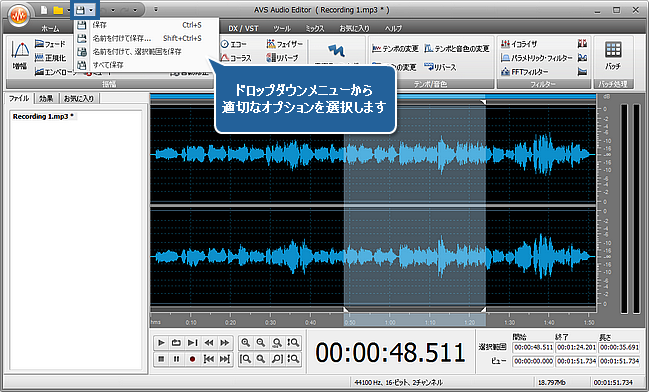Zoom to selection left edge

point(245,359)
